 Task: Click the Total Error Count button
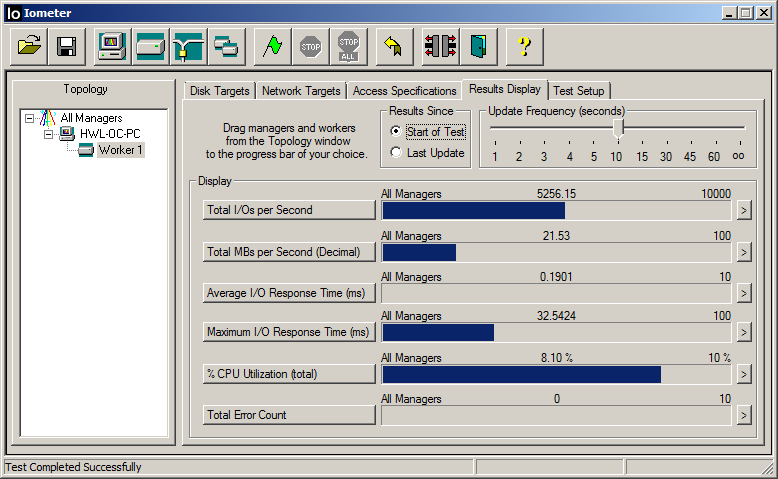(x=289, y=415)
